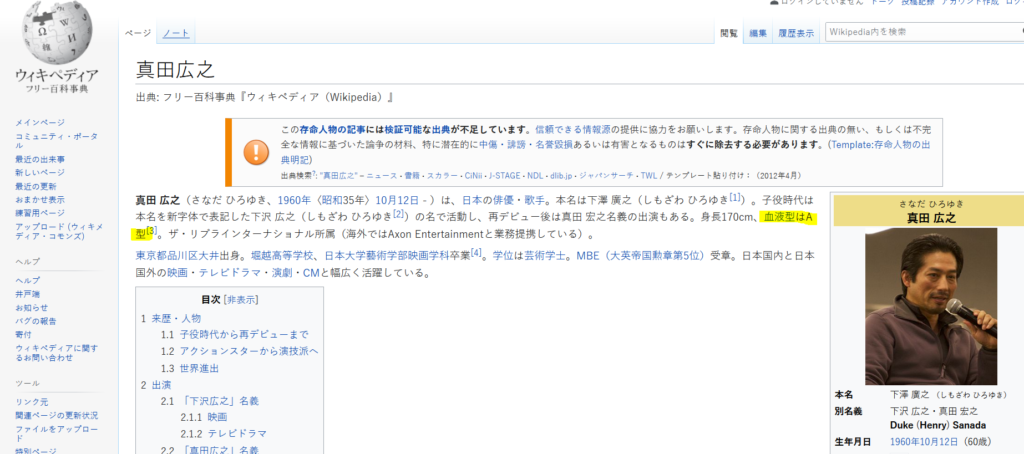Click the 寄付 donation link
This screenshot has height=454, width=1024.
click(23, 334)
